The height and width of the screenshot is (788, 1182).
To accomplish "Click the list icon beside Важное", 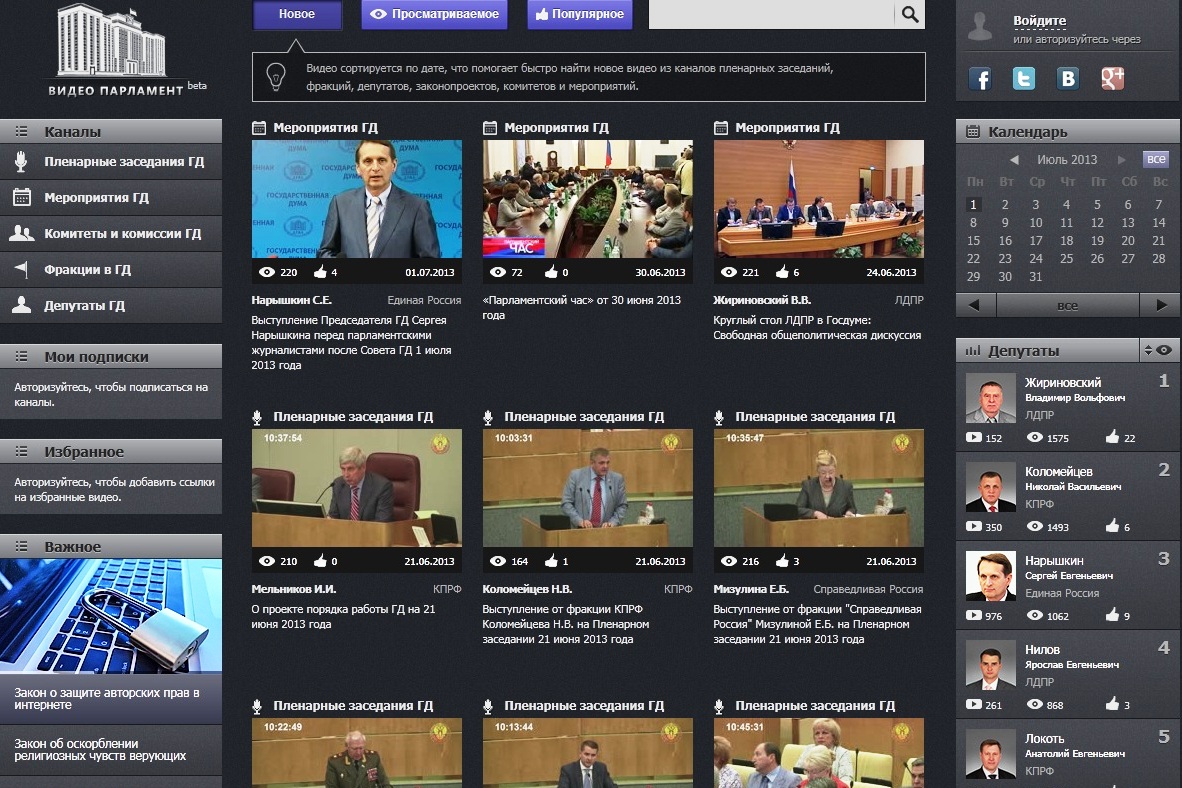I will click(22, 547).
